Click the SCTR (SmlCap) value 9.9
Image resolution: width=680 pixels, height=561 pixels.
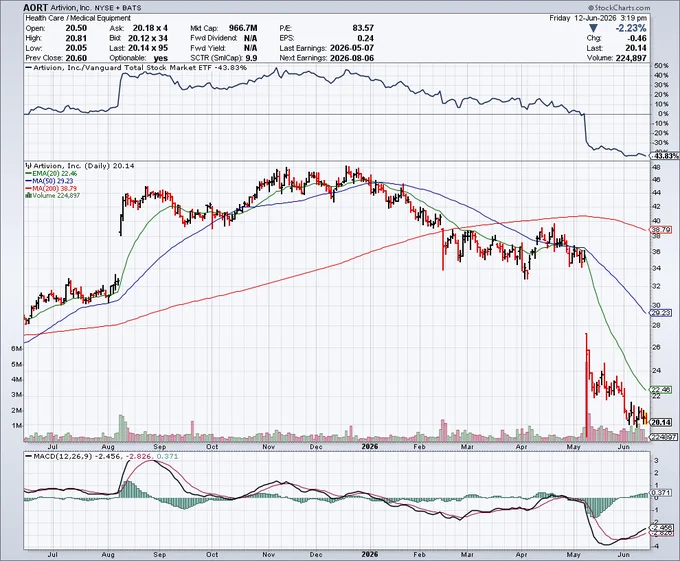coord(251,58)
